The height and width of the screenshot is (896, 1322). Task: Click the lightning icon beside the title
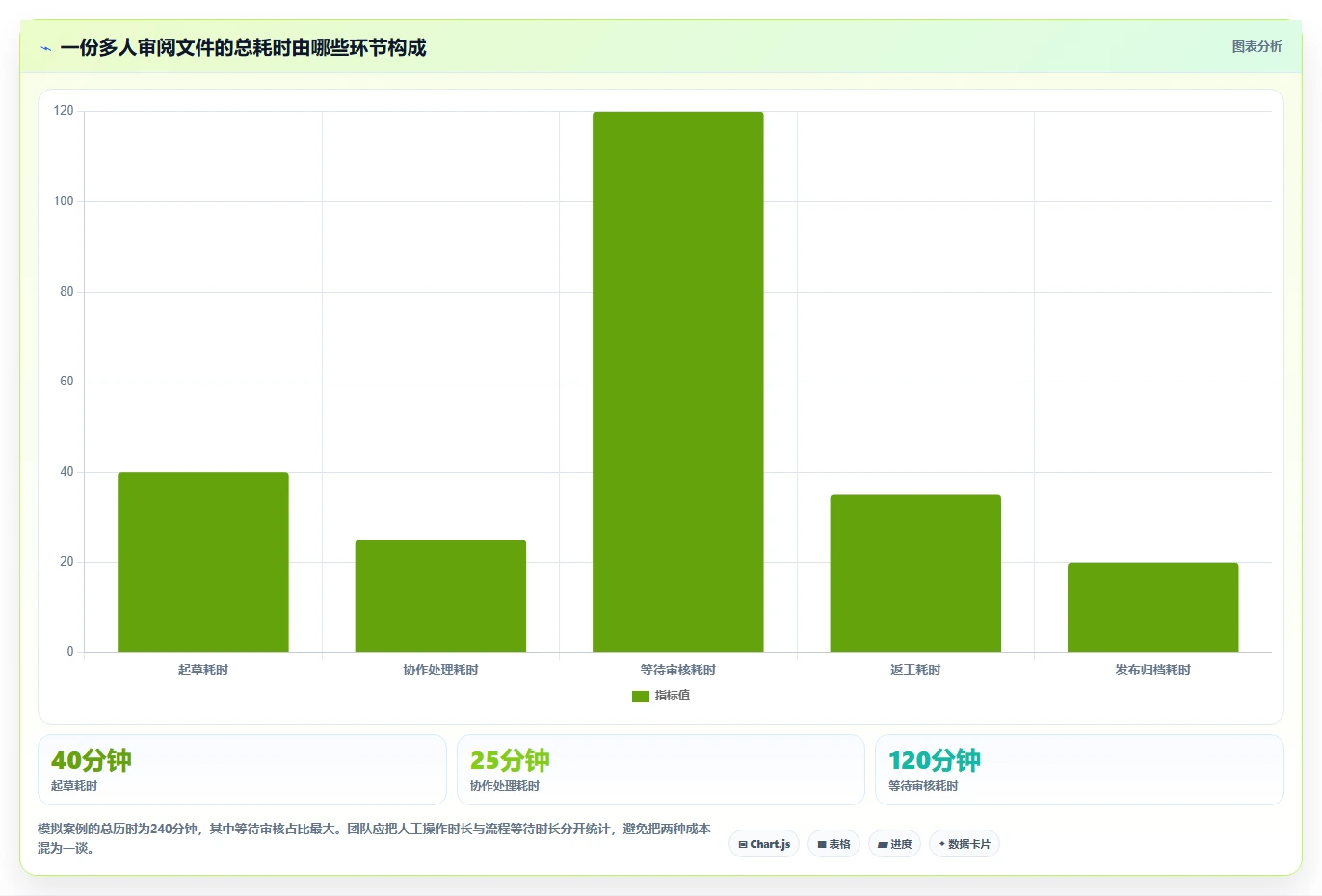[45, 48]
